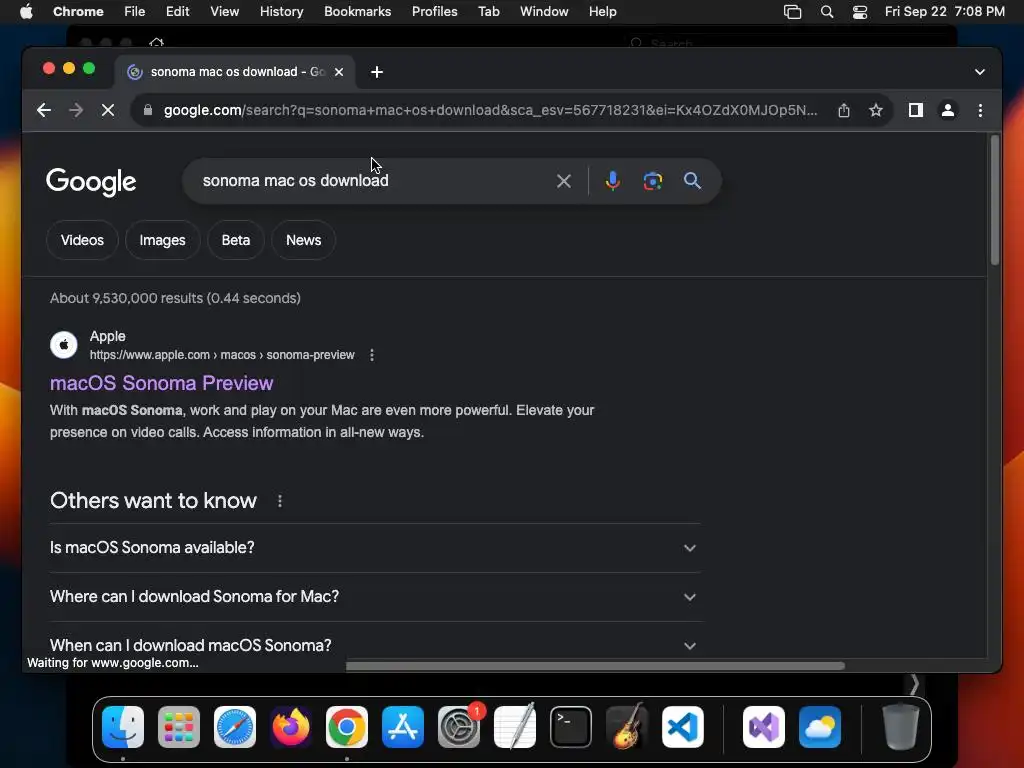The image size is (1024, 768).
Task: Filter results by Videos
Action: (x=82, y=240)
